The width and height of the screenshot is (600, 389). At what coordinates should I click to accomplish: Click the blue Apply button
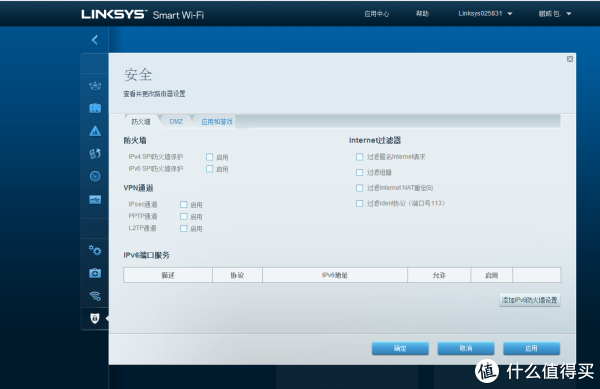(x=532, y=348)
